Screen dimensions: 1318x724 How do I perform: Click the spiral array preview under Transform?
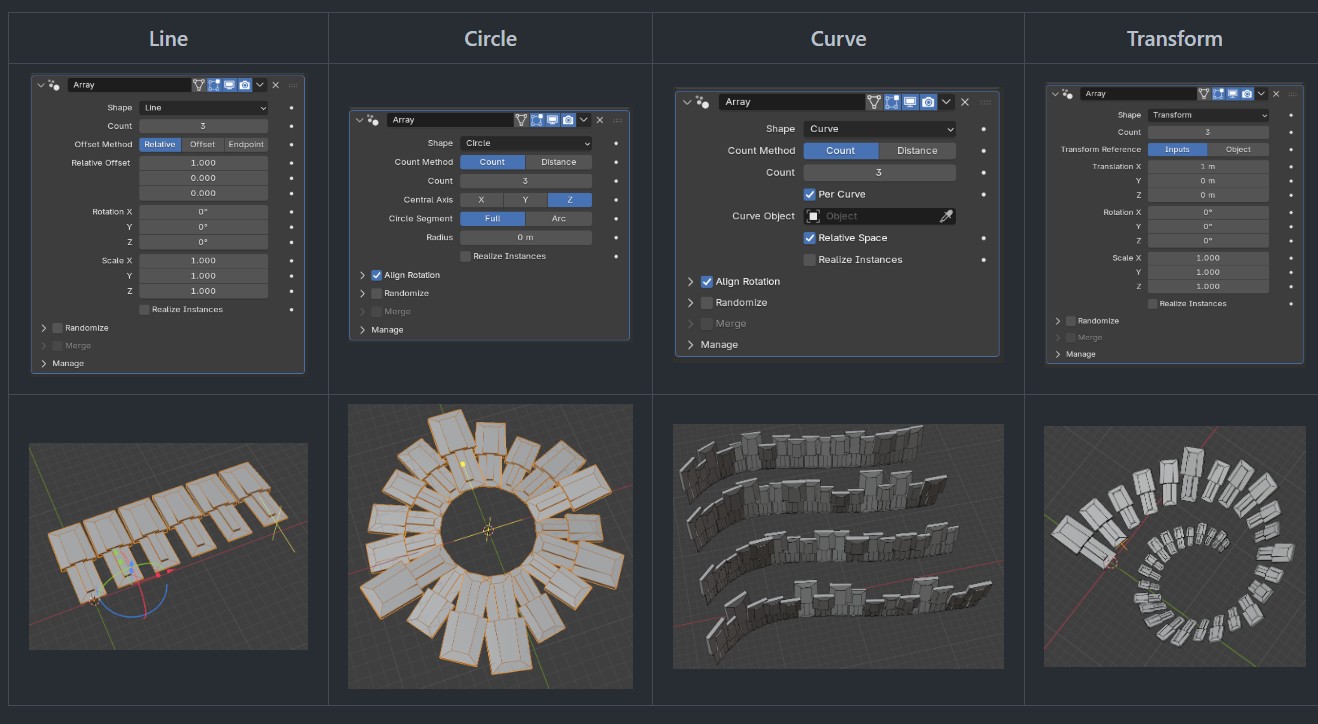pyautogui.click(x=1174, y=546)
